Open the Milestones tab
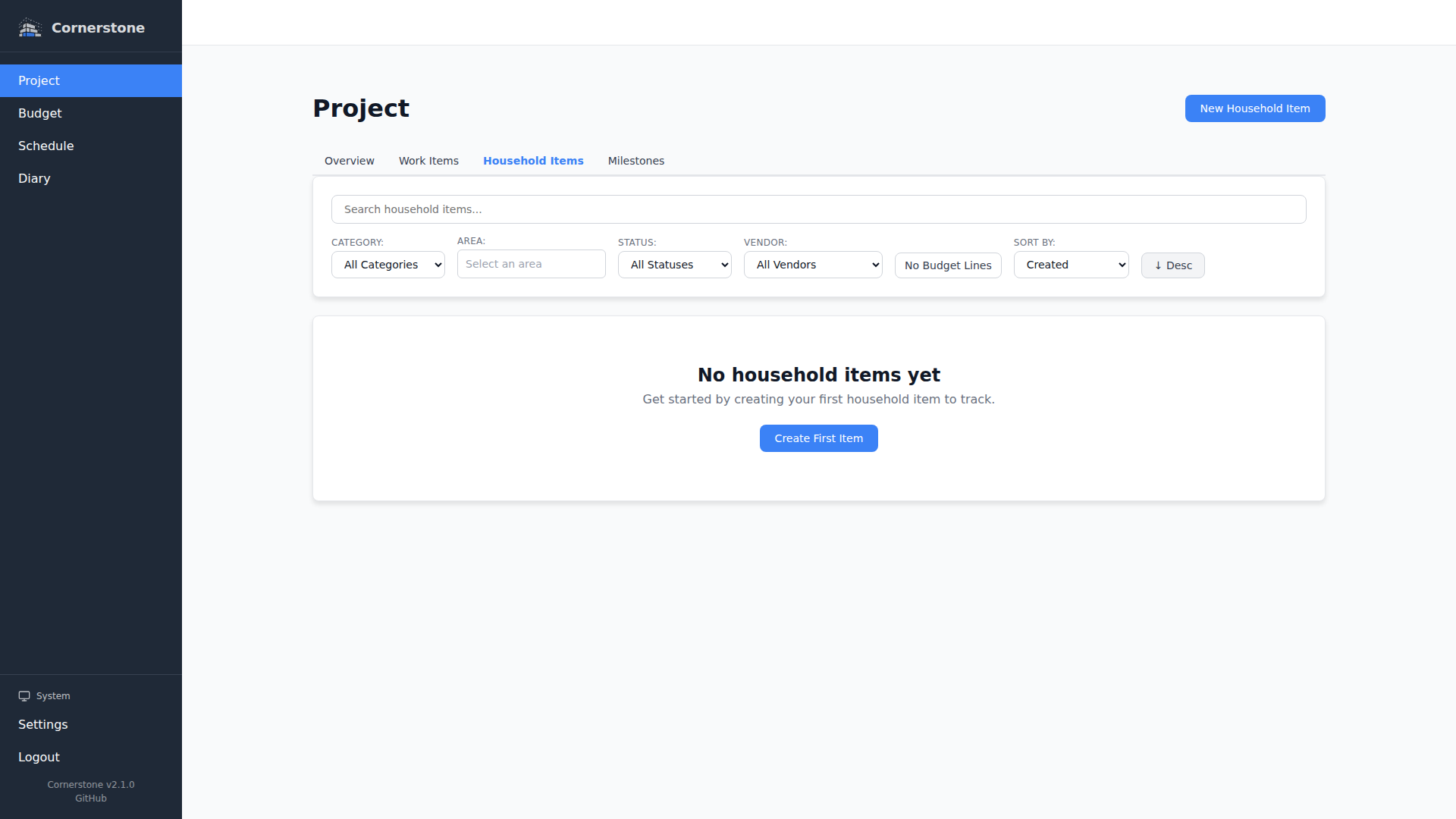This screenshot has width=1456, height=819. [635, 161]
